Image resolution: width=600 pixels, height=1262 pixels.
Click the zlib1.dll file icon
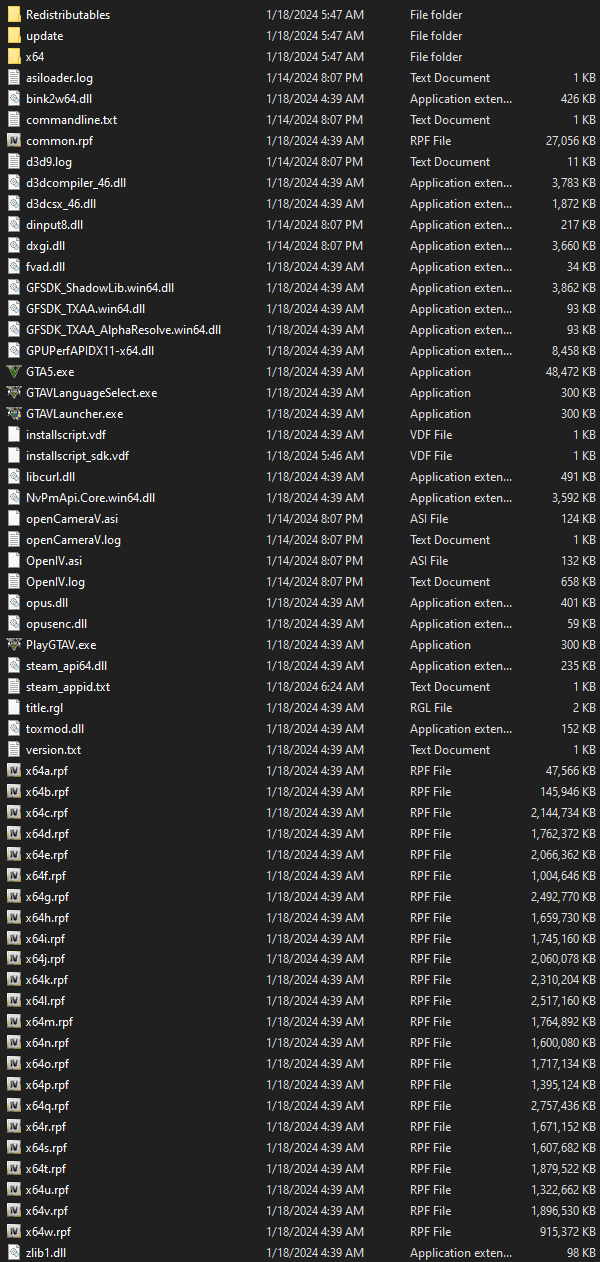[14, 1253]
